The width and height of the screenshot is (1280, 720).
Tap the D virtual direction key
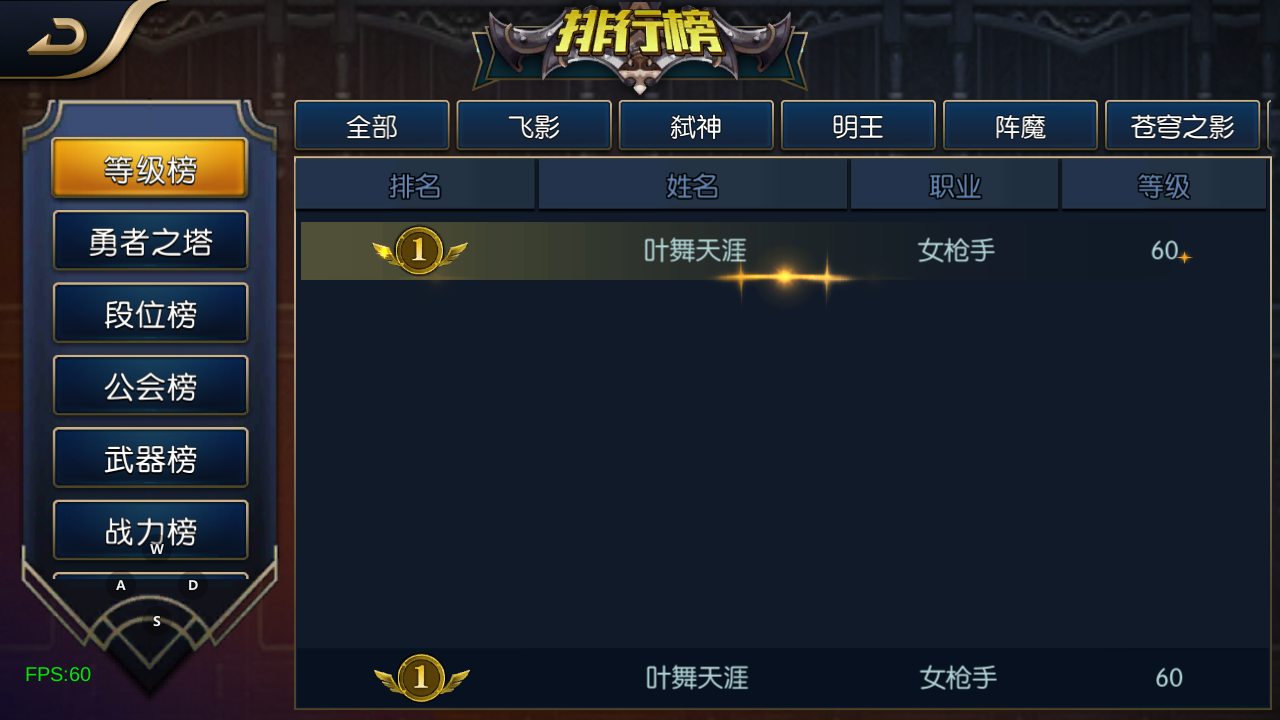193,585
